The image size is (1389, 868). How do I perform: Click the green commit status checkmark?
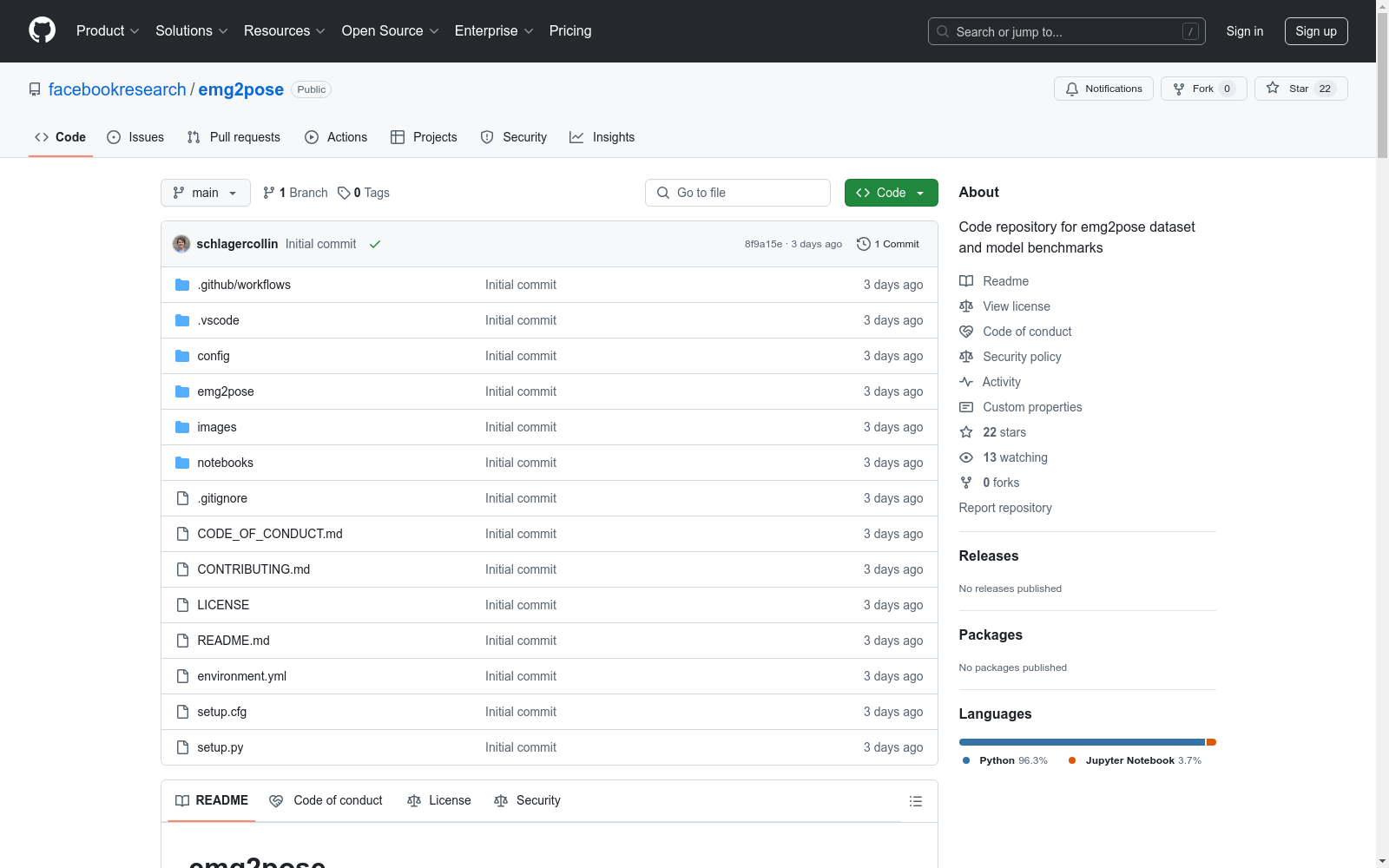(375, 244)
